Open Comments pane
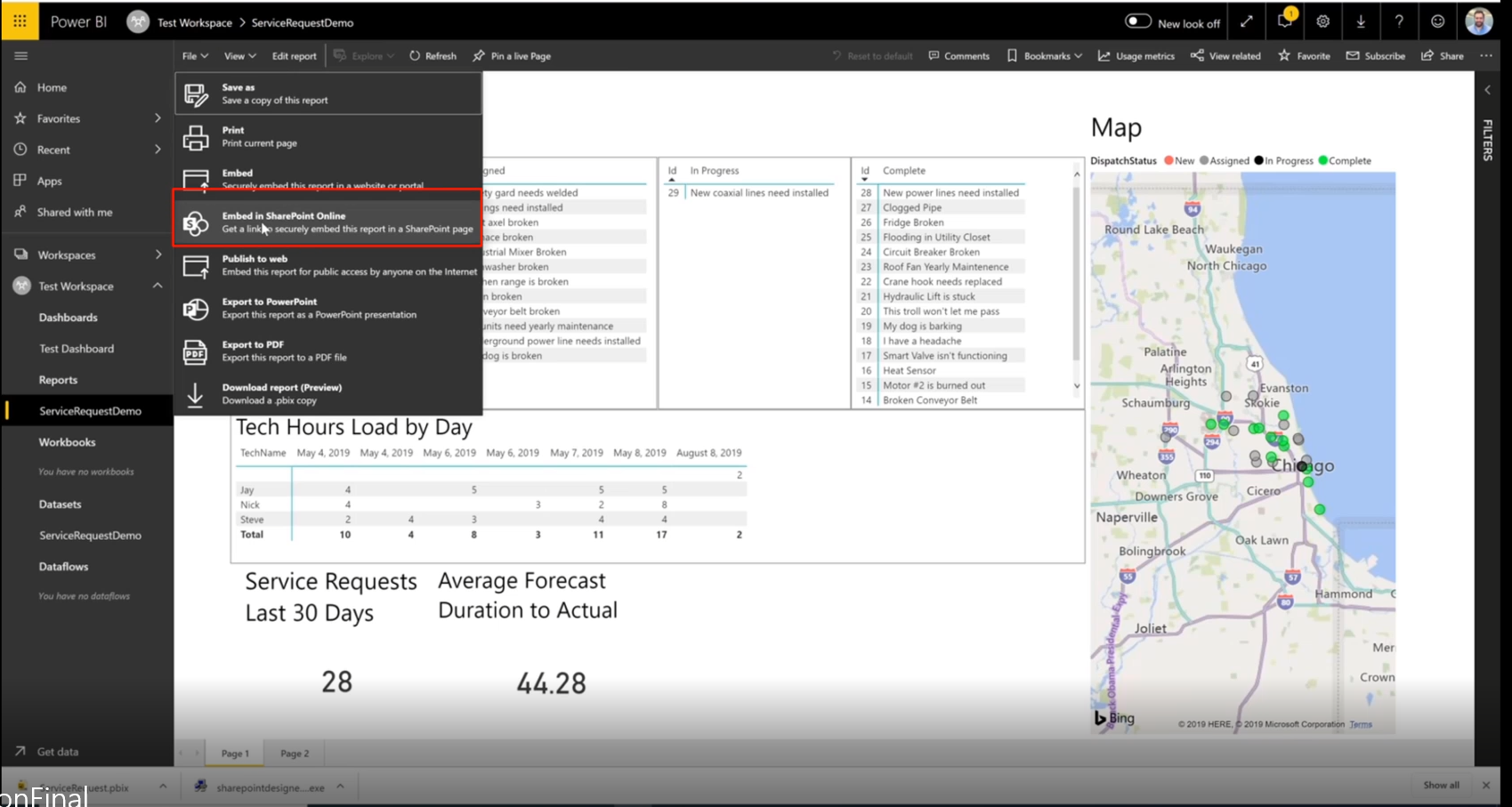 tap(958, 56)
